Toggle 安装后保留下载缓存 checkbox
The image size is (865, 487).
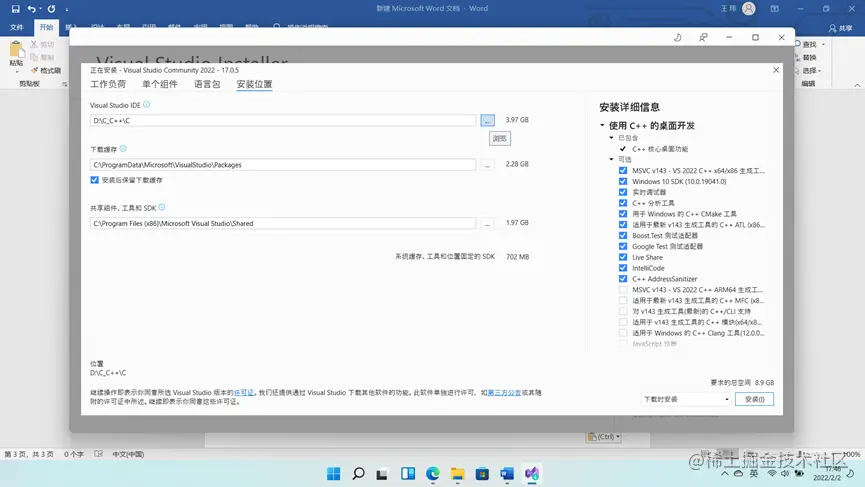[x=94, y=180]
